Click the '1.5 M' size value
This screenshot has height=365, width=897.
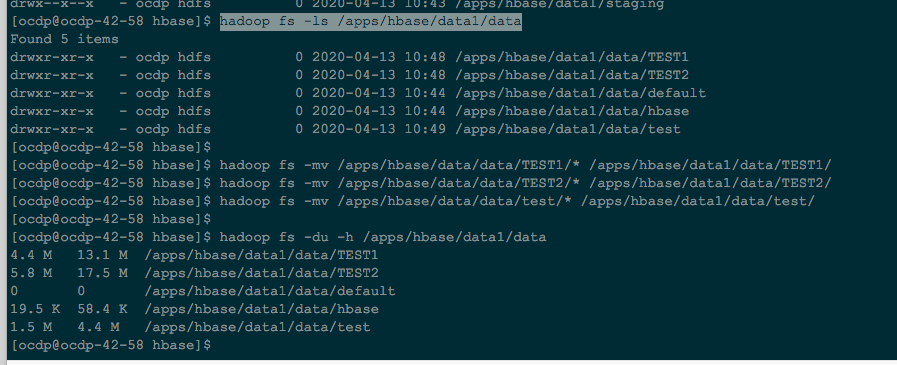pyautogui.click(x=31, y=327)
